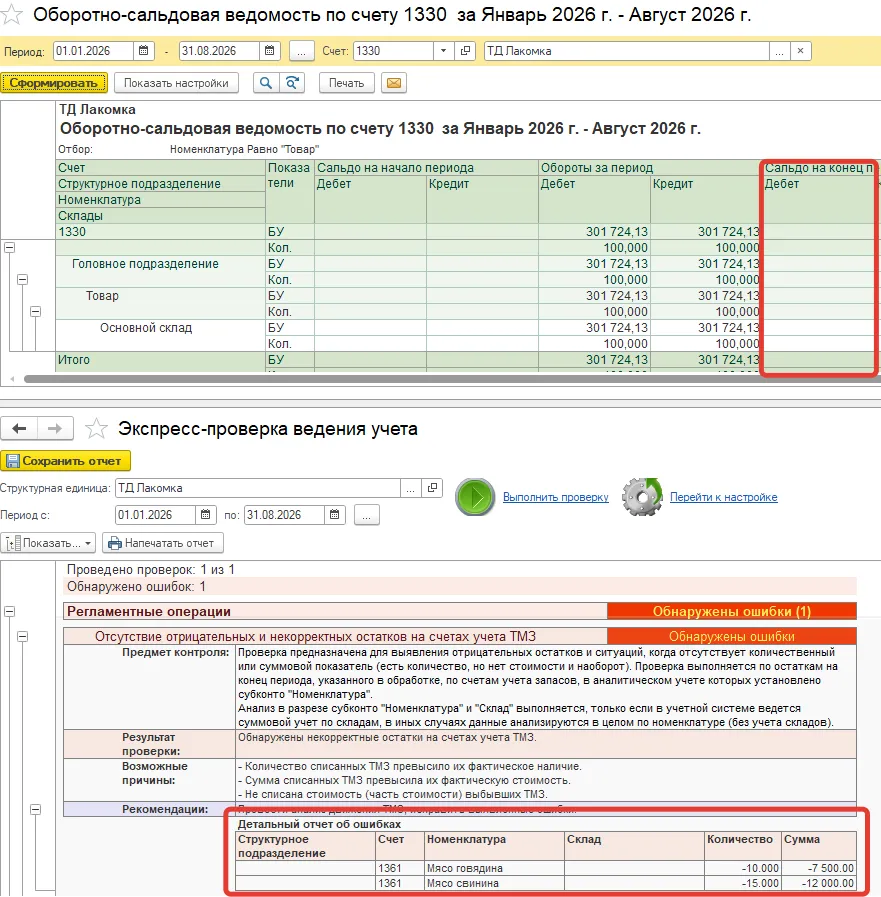Click Сохранить отчет button

pos(65,461)
